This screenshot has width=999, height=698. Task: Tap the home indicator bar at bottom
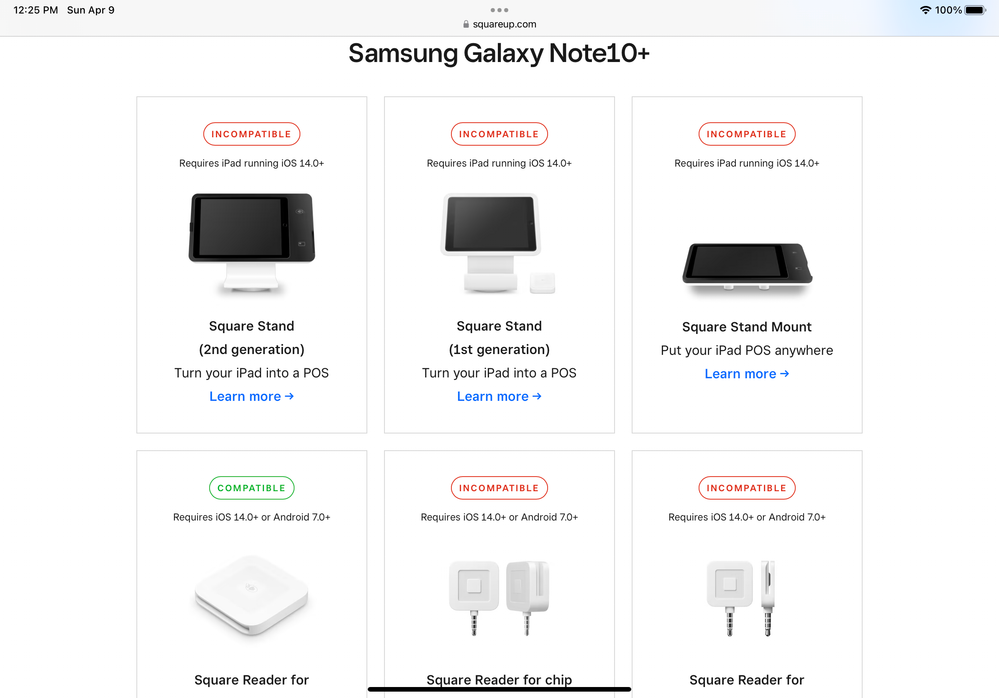[499, 689]
